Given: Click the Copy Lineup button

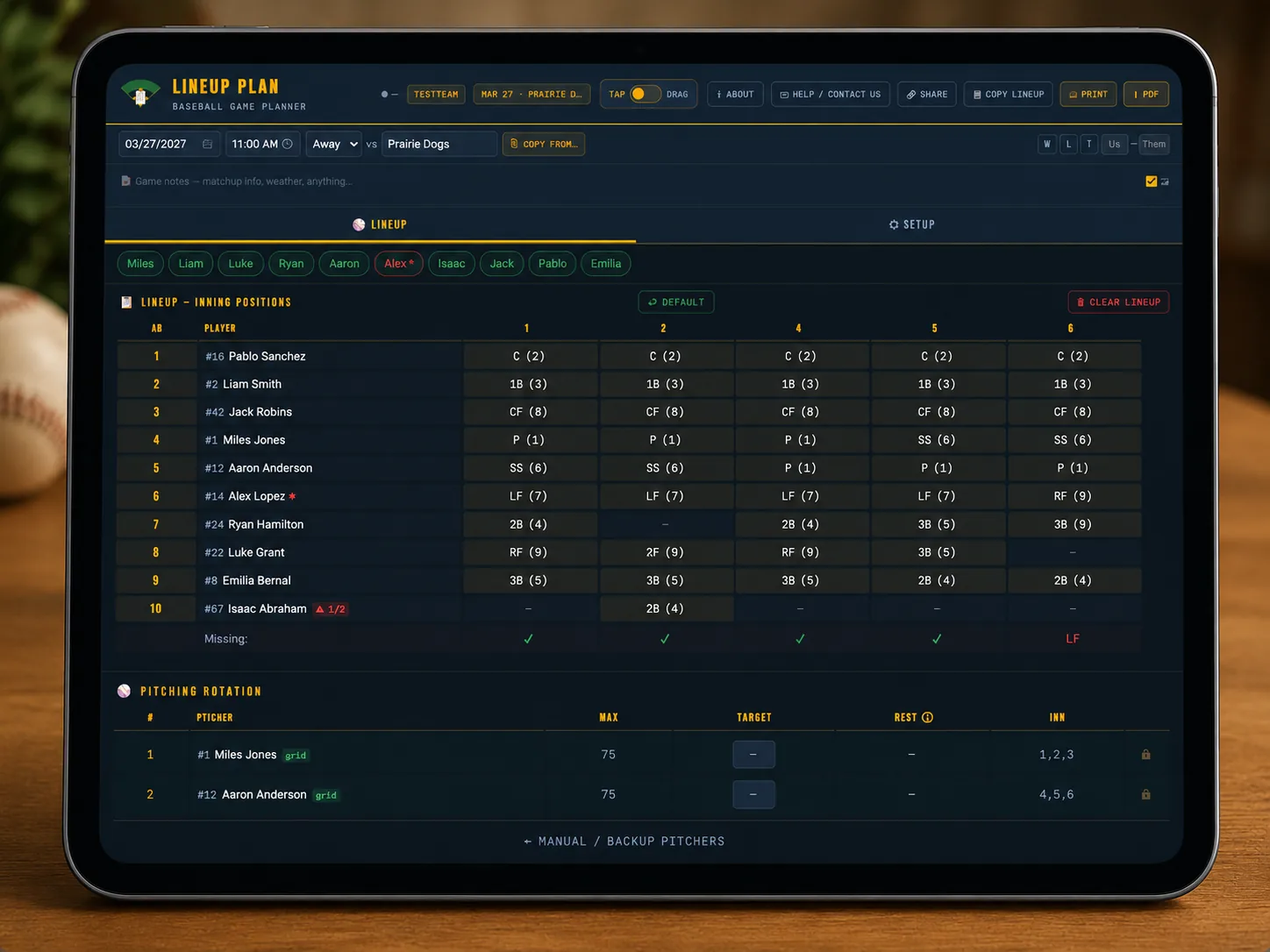Looking at the screenshot, I should click(1009, 94).
